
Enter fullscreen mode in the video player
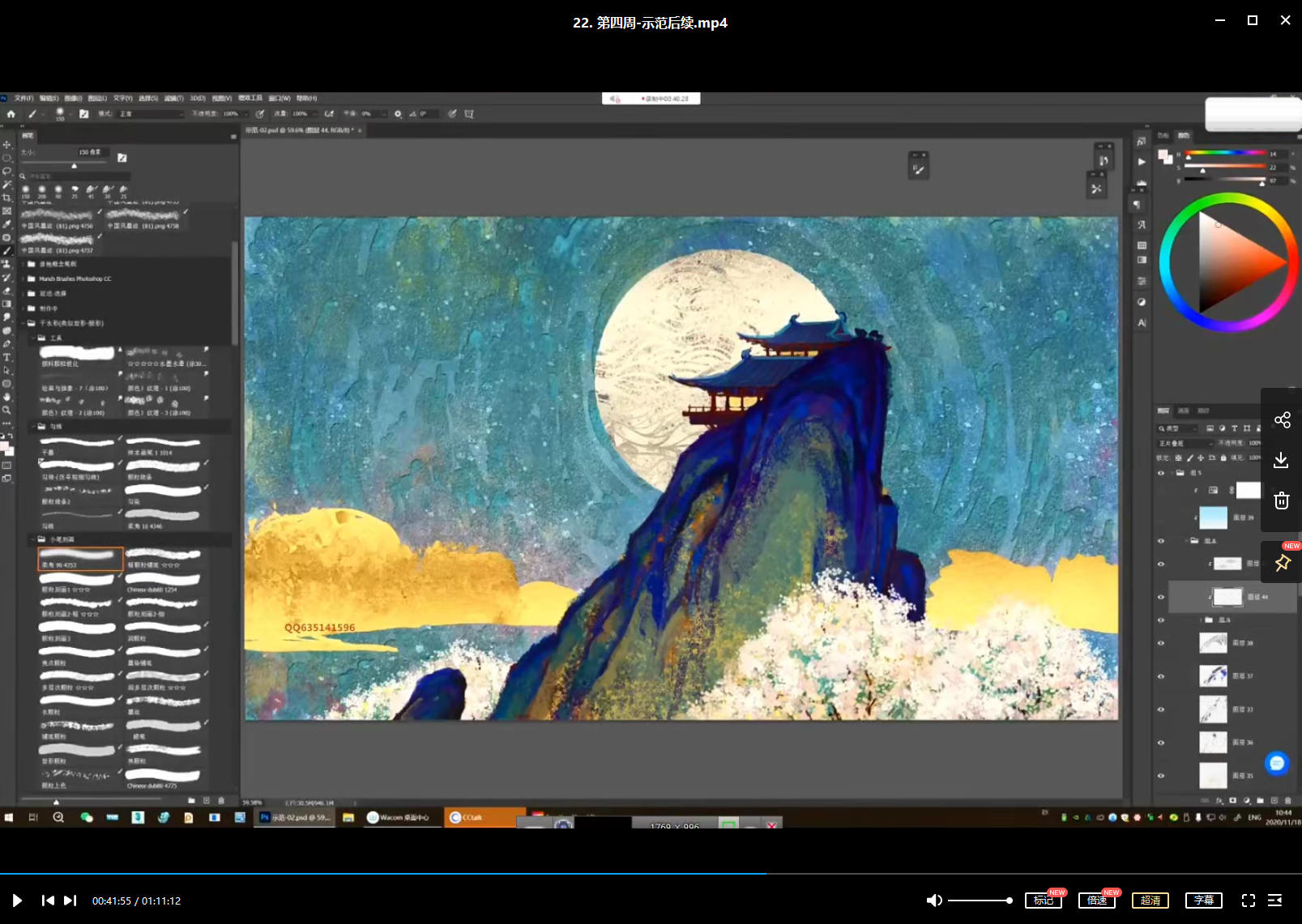click(x=1248, y=901)
